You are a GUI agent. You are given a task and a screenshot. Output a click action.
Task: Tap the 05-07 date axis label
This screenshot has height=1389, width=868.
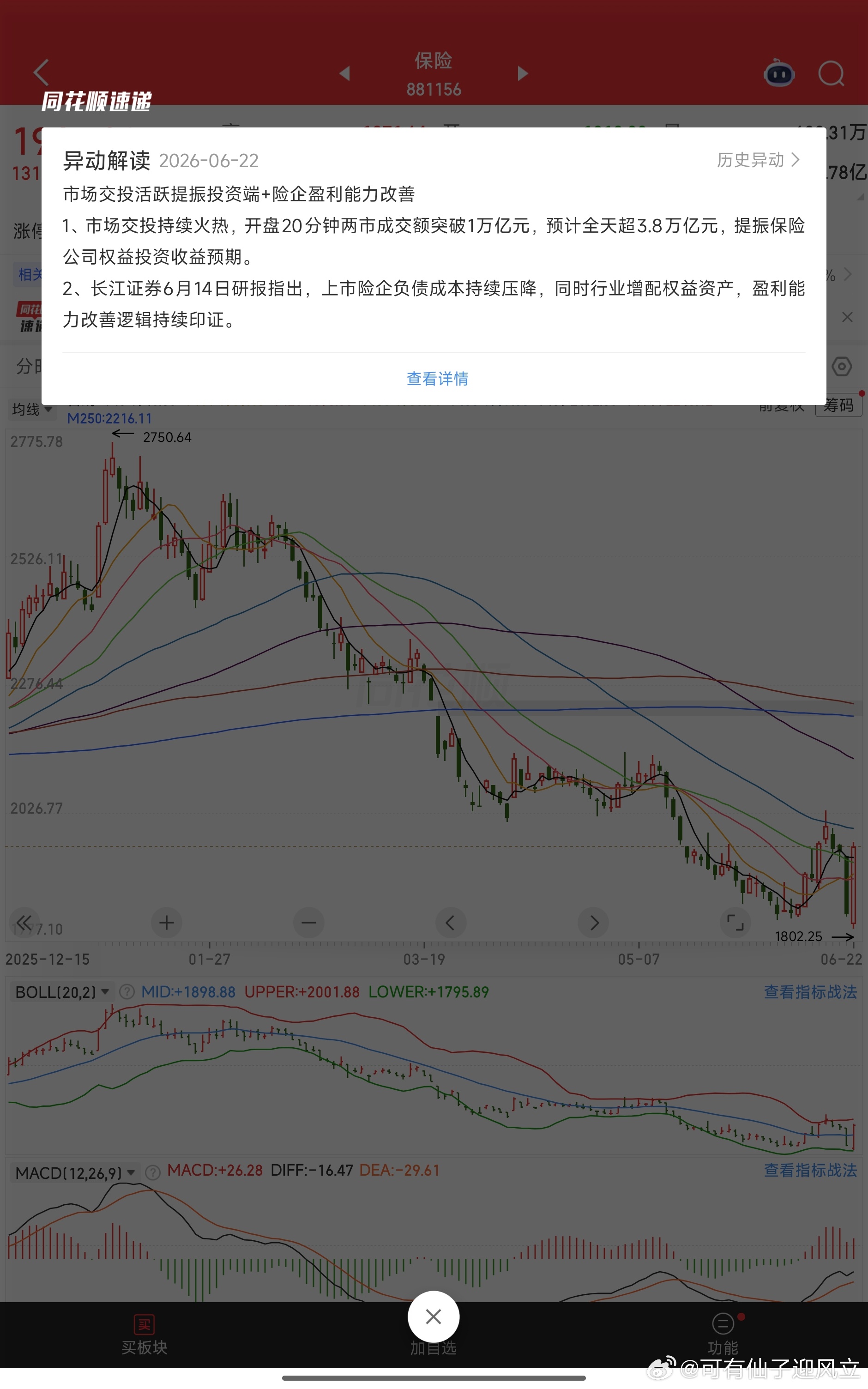639,960
